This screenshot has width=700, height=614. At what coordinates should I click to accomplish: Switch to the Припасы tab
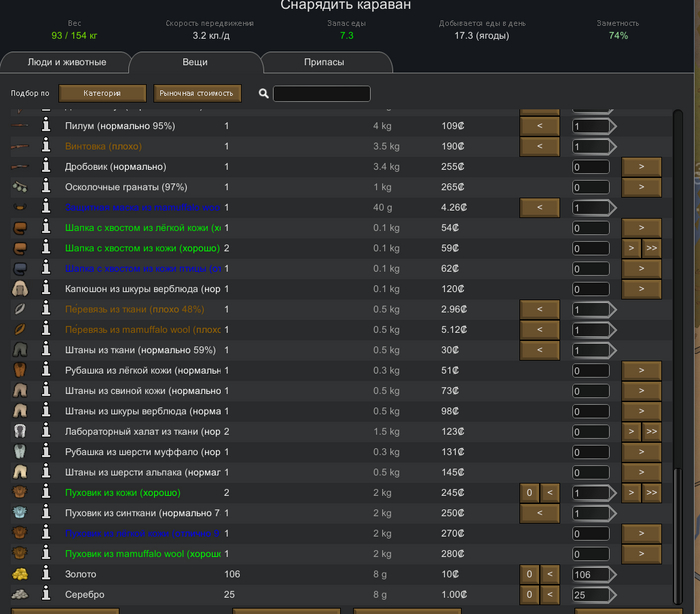[324, 63]
